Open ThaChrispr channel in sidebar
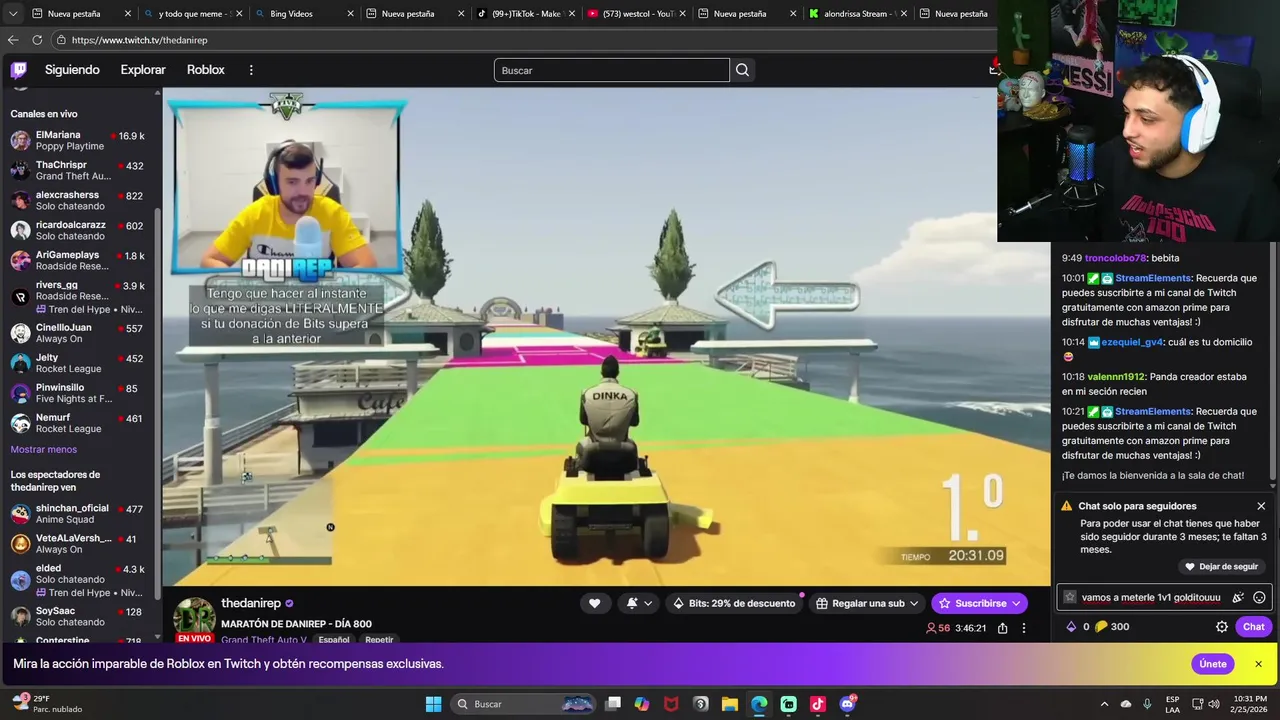Image resolution: width=1280 pixels, height=720 pixels. pyautogui.click(x=78, y=170)
